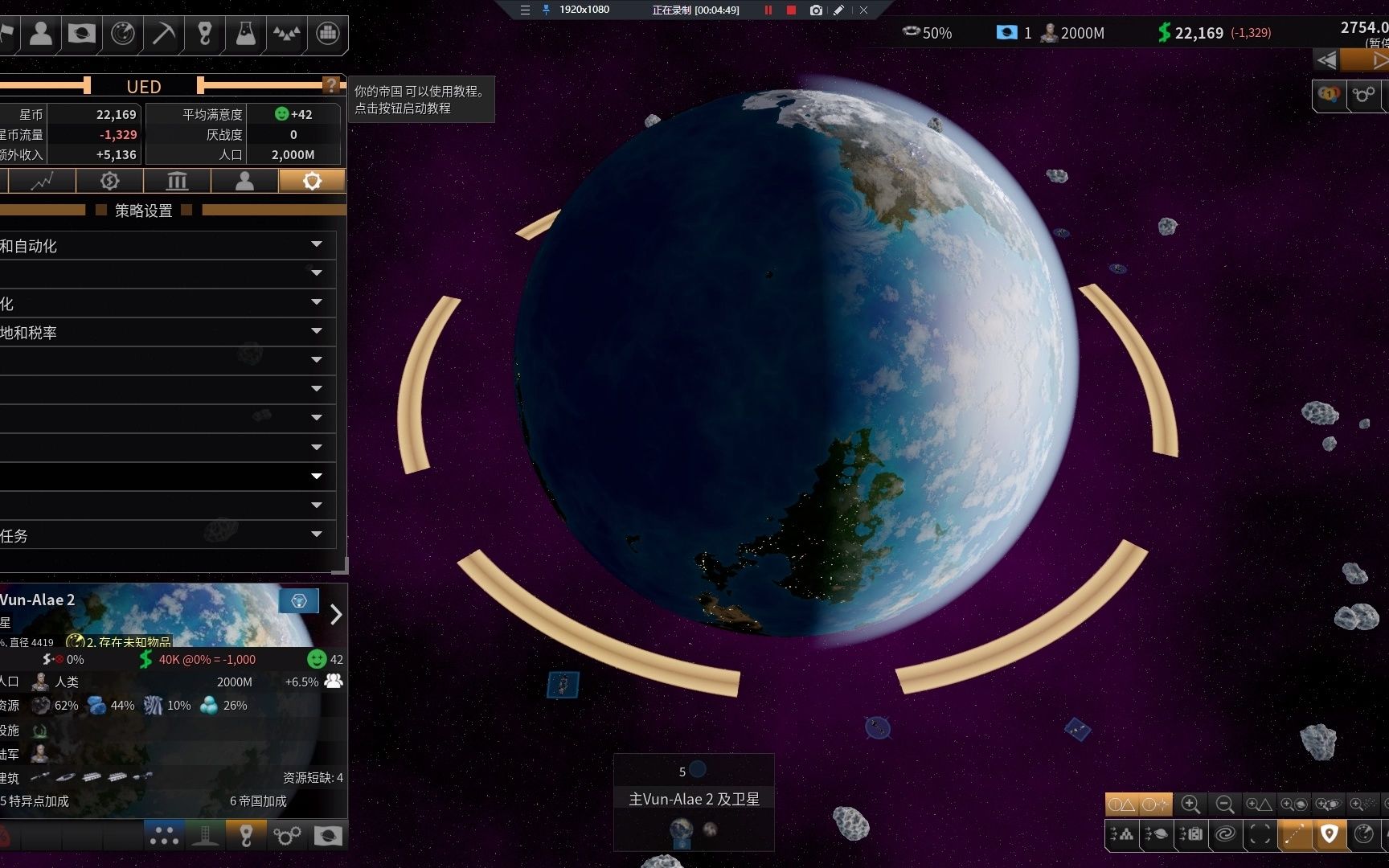Click the colonies count icon showing 1
The image size is (1389, 868).
tap(1006, 33)
